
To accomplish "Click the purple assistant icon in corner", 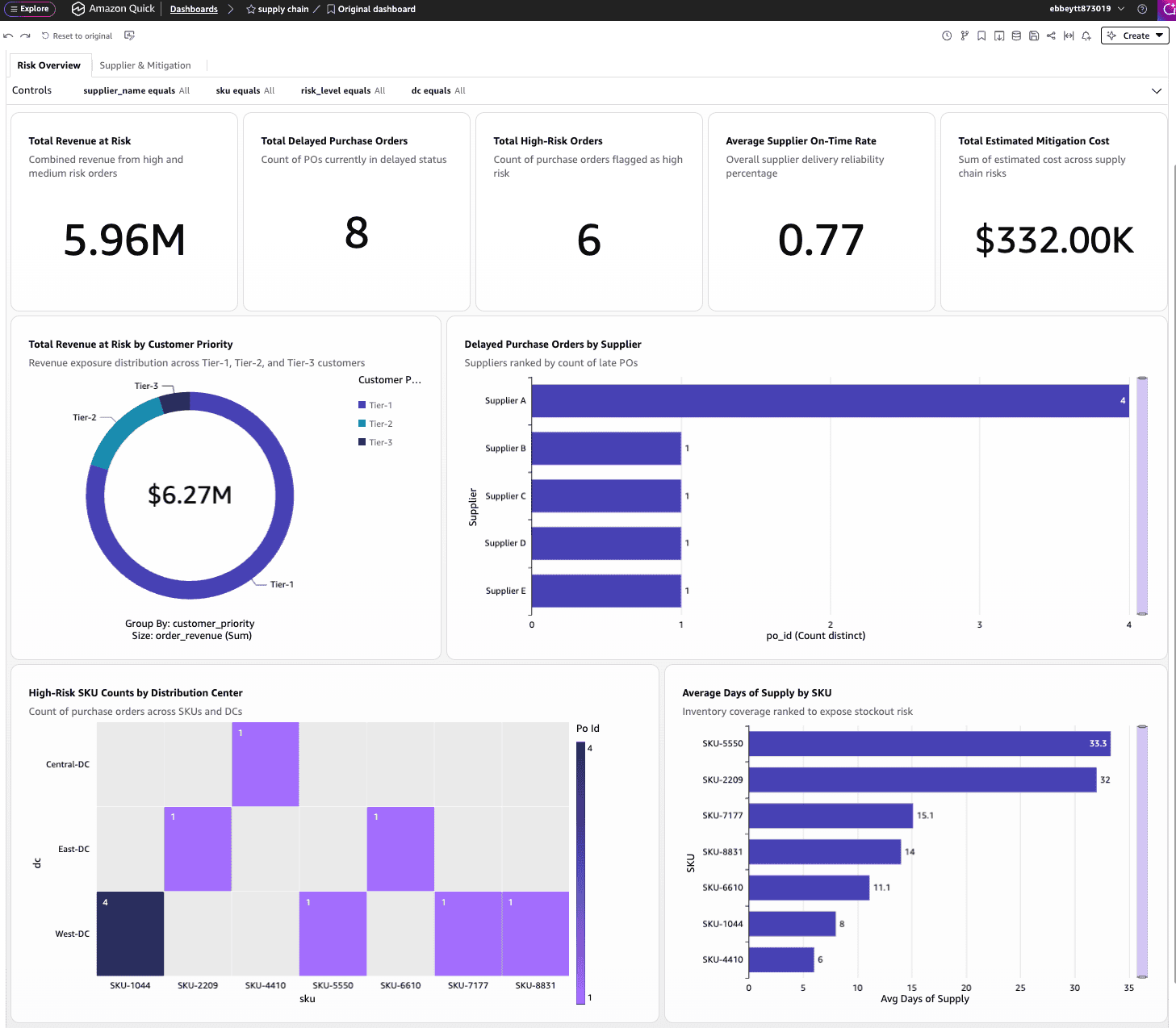I will click(1167, 9).
